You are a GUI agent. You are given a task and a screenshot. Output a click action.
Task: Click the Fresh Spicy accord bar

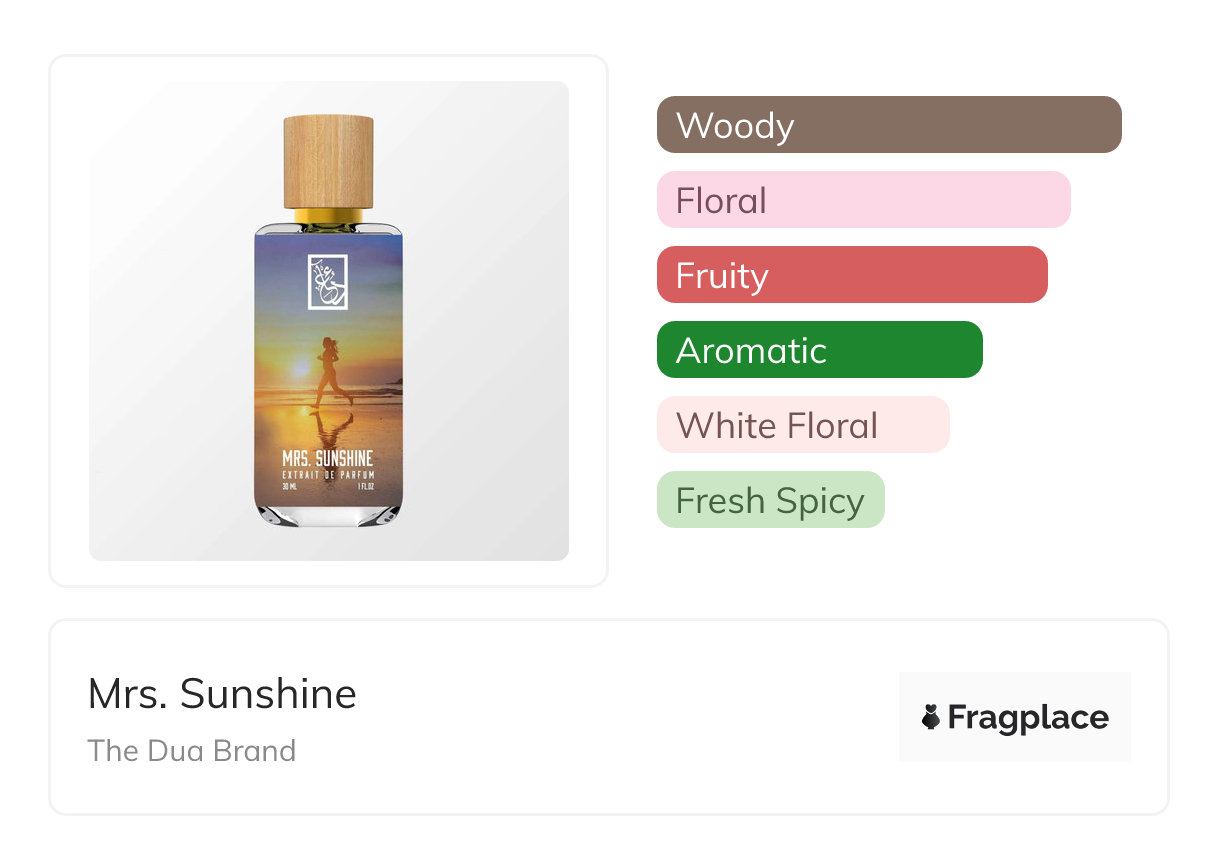(x=770, y=500)
